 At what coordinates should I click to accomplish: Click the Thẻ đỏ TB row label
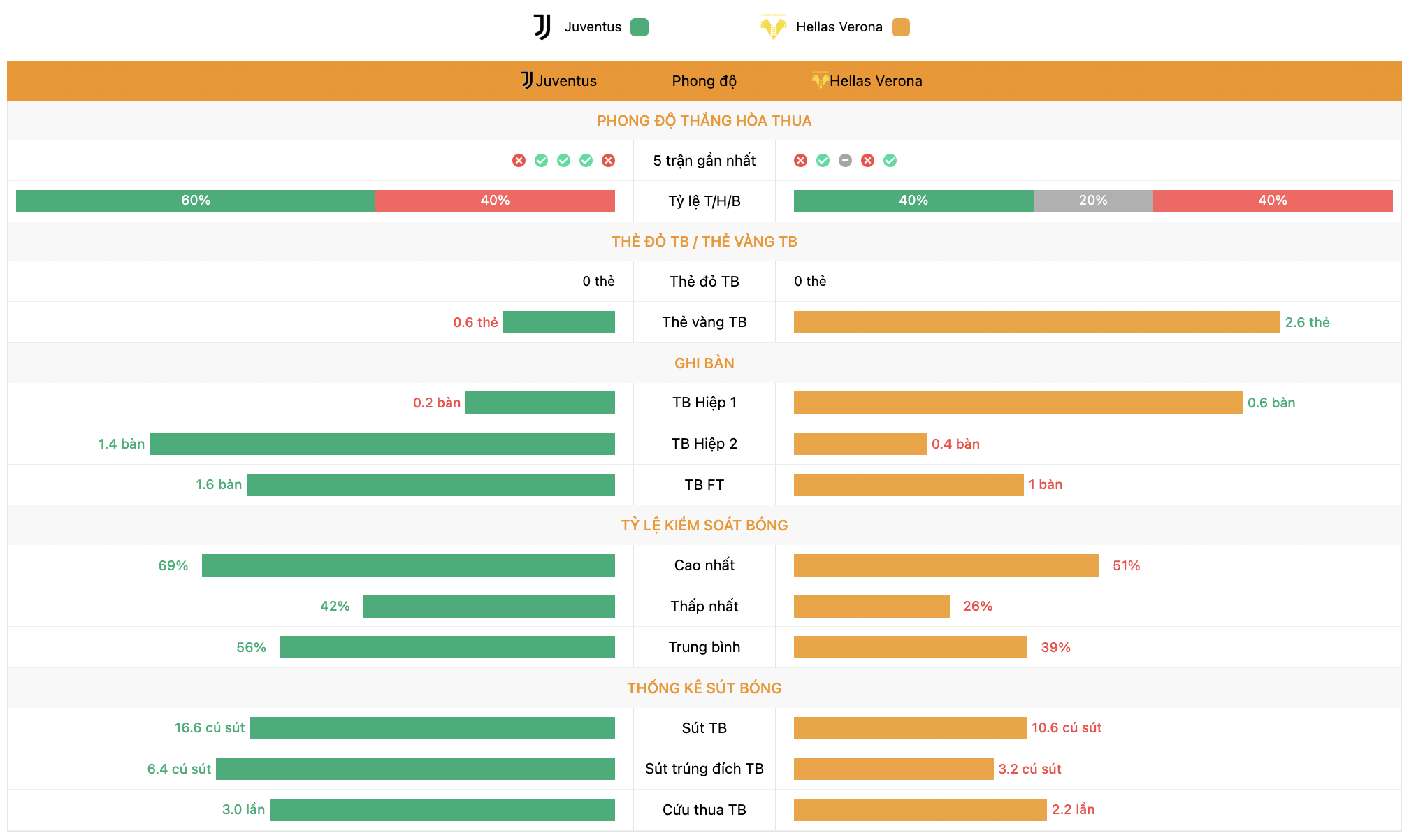coord(704,282)
